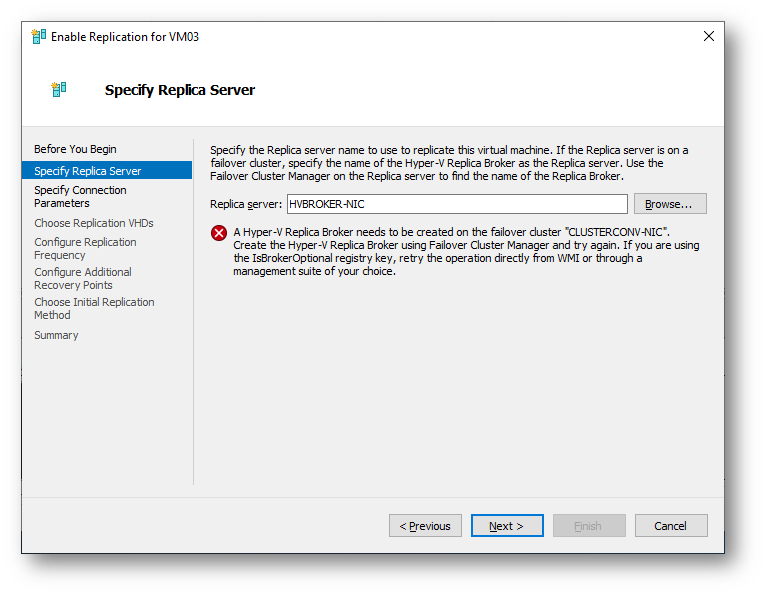Cancel the replication wizard
Screen dimensions: 767x596
671,526
